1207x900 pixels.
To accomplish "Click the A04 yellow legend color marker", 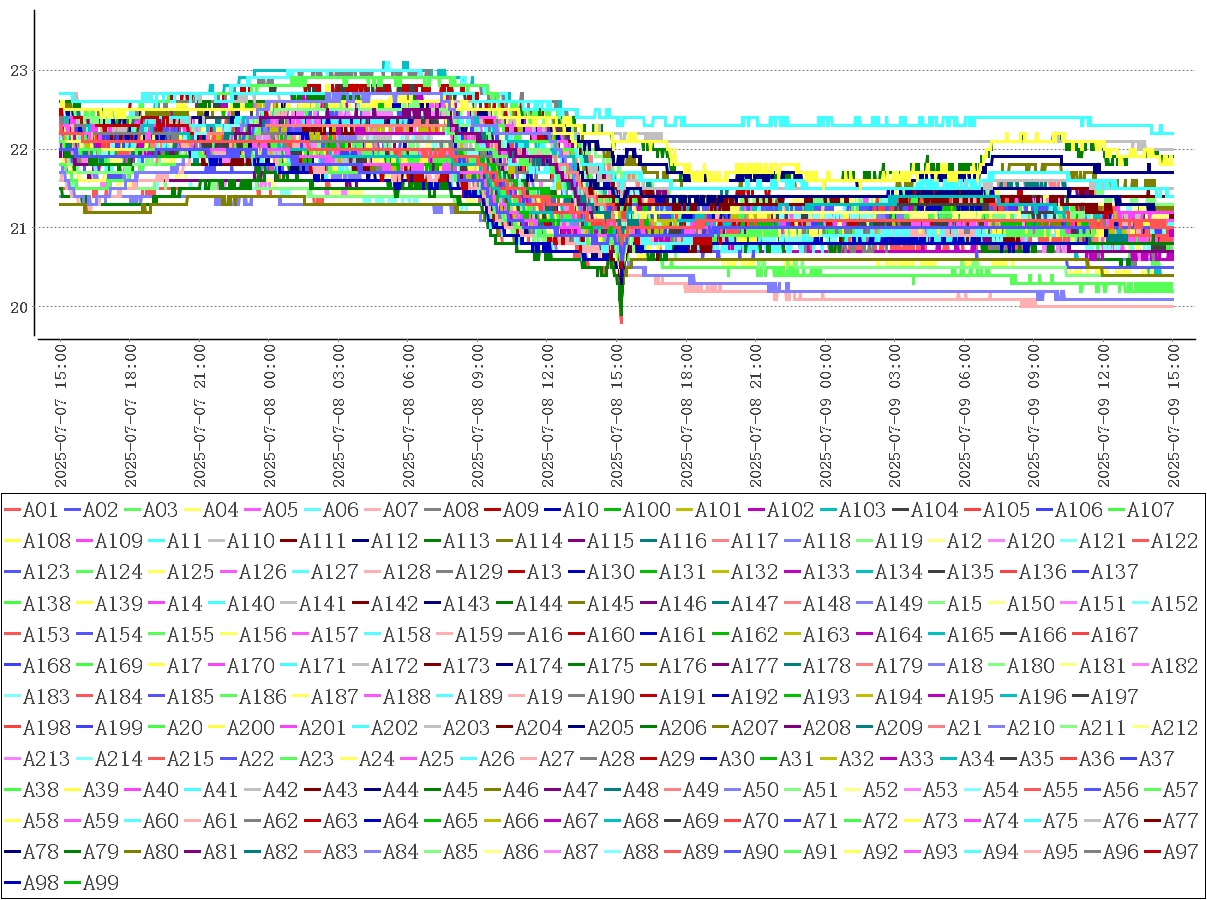I will pyautogui.click(x=193, y=510).
